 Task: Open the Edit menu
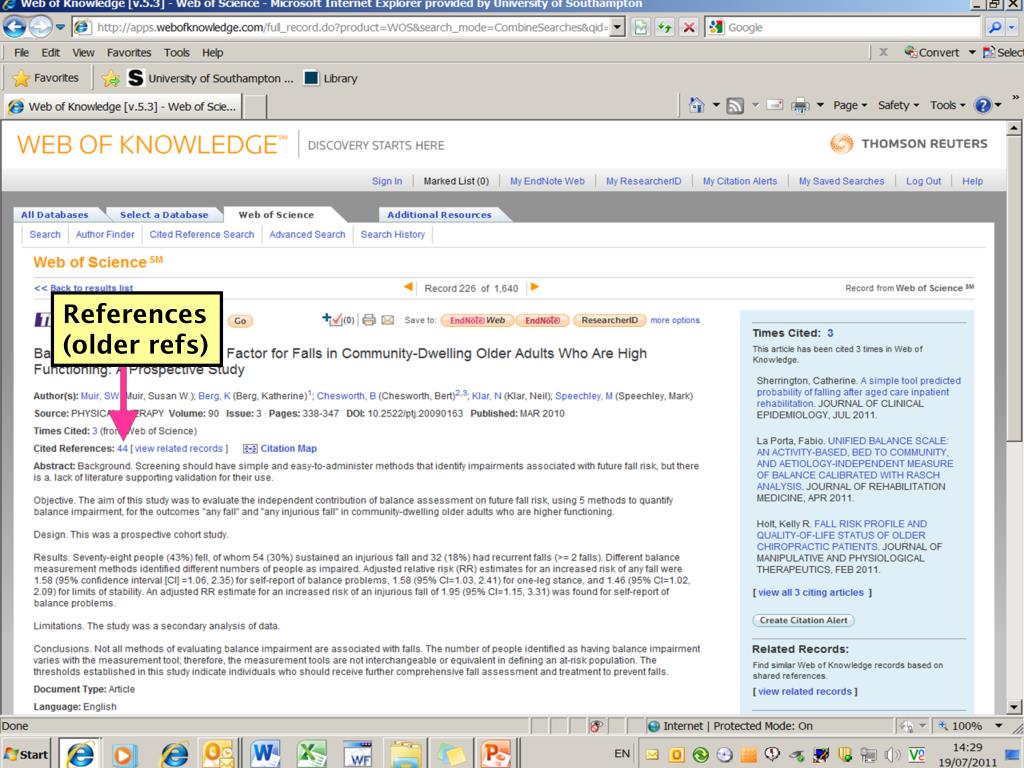50,52
